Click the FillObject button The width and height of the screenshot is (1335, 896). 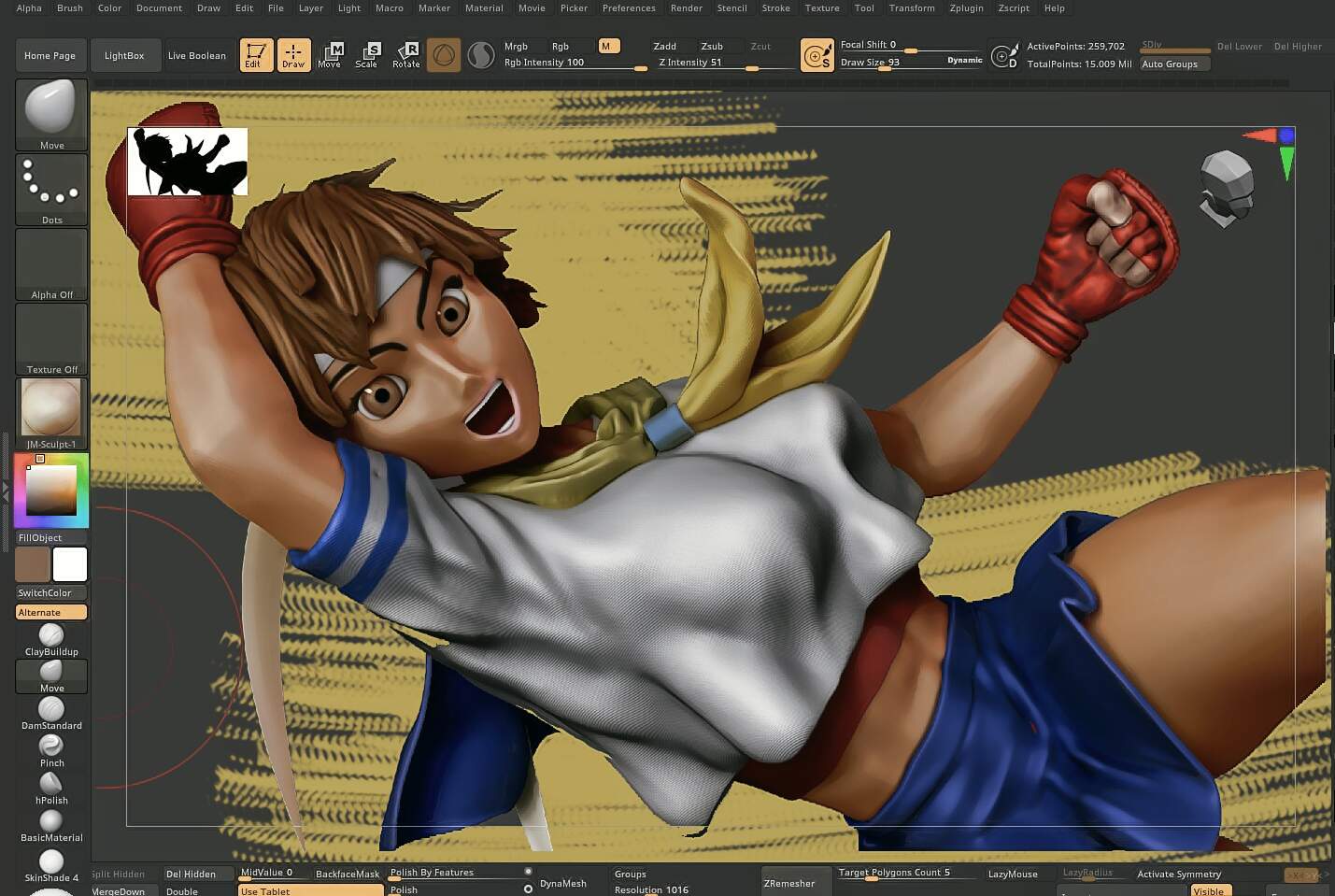51,537
